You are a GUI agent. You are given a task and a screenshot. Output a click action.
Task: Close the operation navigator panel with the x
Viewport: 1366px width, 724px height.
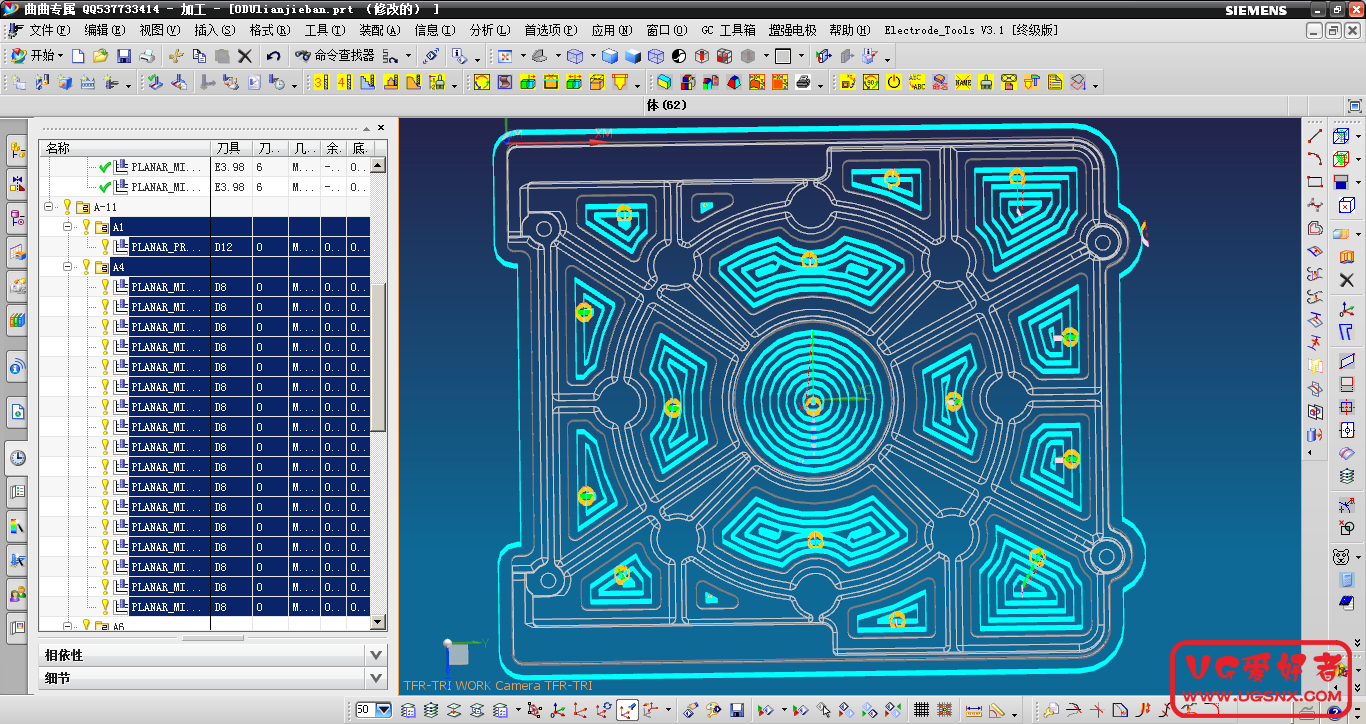[x=380, y=127]
